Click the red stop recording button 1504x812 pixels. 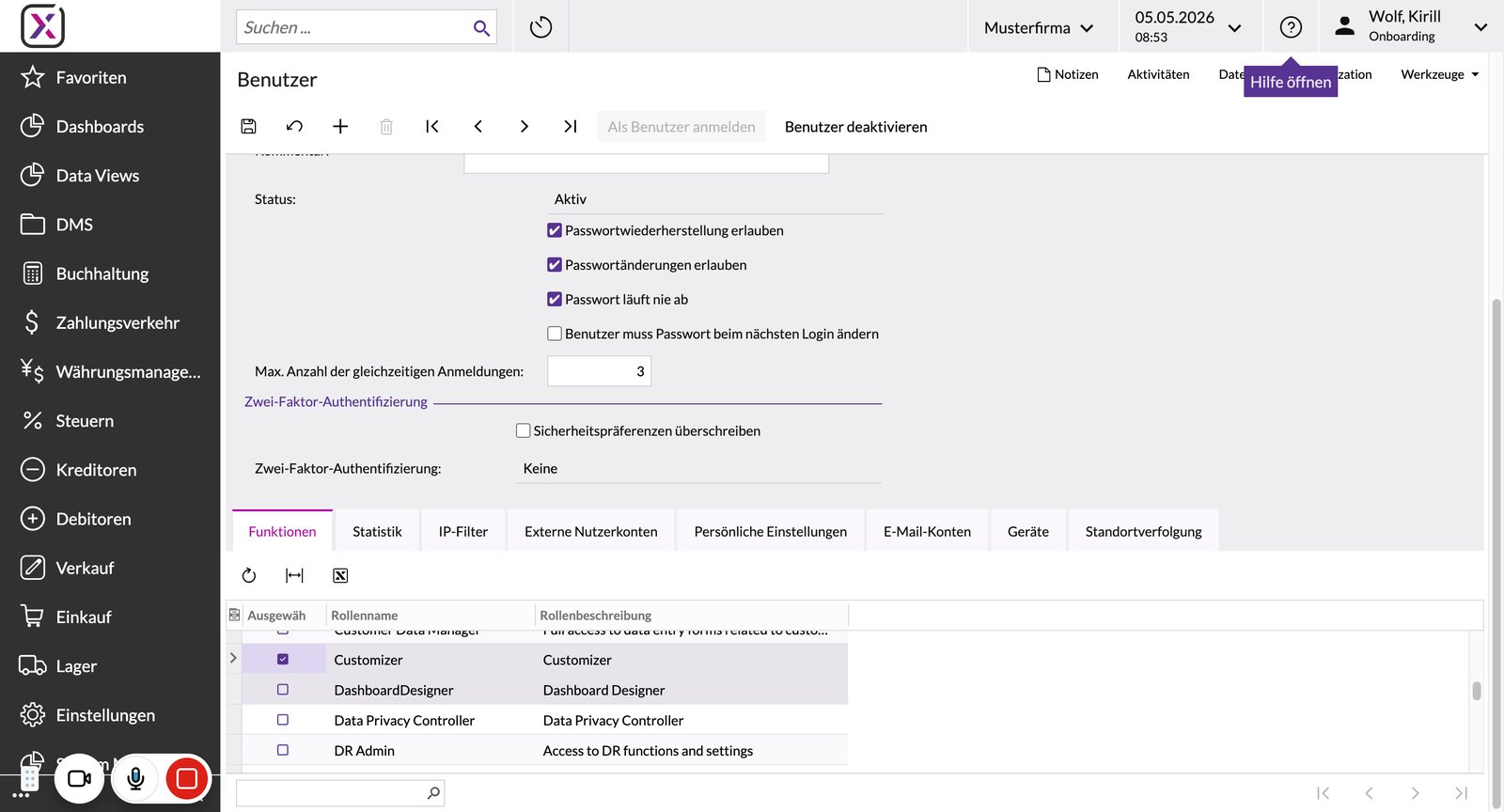pos(187,778)
